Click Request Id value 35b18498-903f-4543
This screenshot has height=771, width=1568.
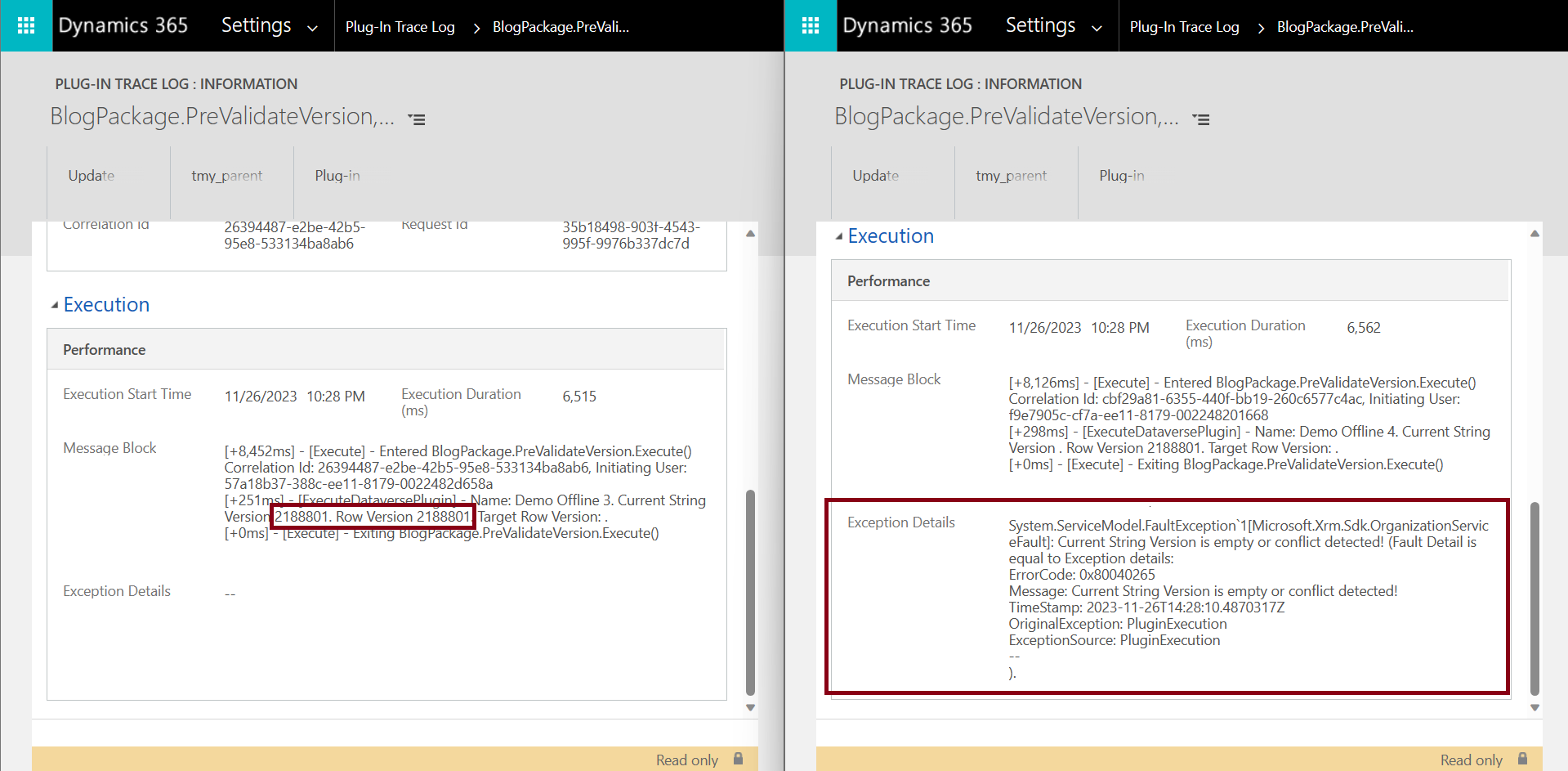coord(631,235)
